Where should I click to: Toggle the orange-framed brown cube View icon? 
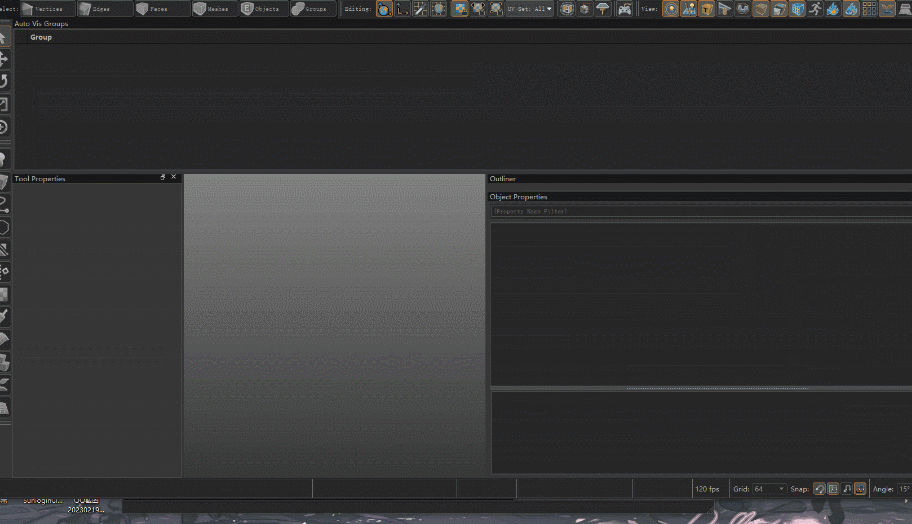(761, 9)
